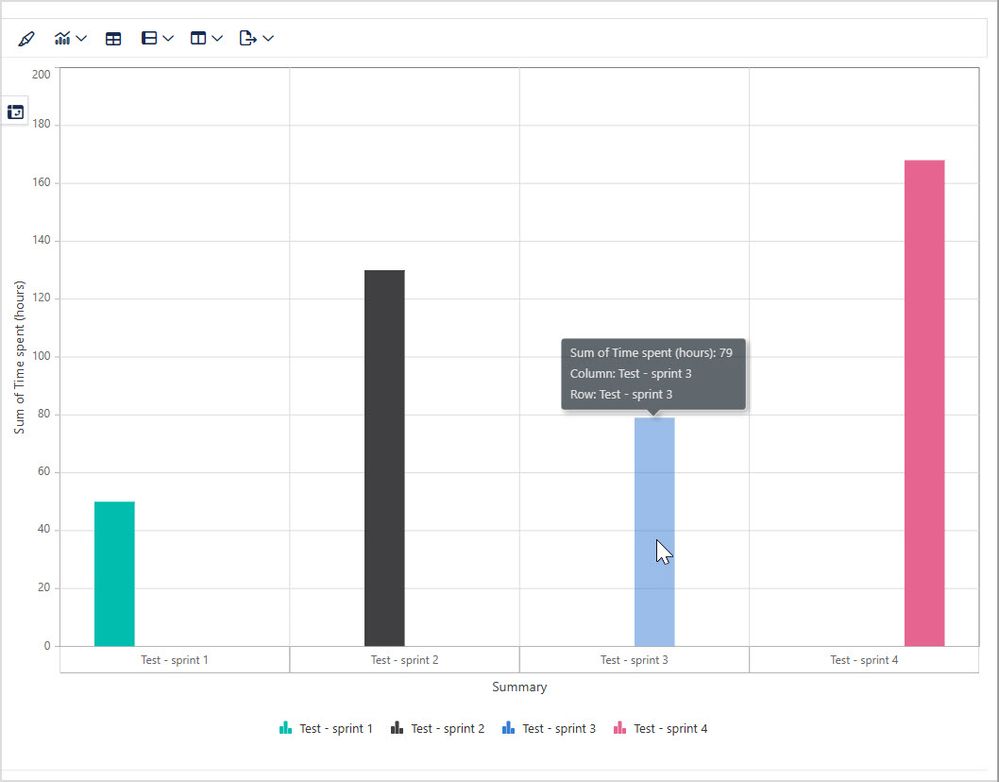Image resolution: width=999 pixels, height=782 pixels.
Task: Click the export icon in toolbar
Action: [248, 38]
